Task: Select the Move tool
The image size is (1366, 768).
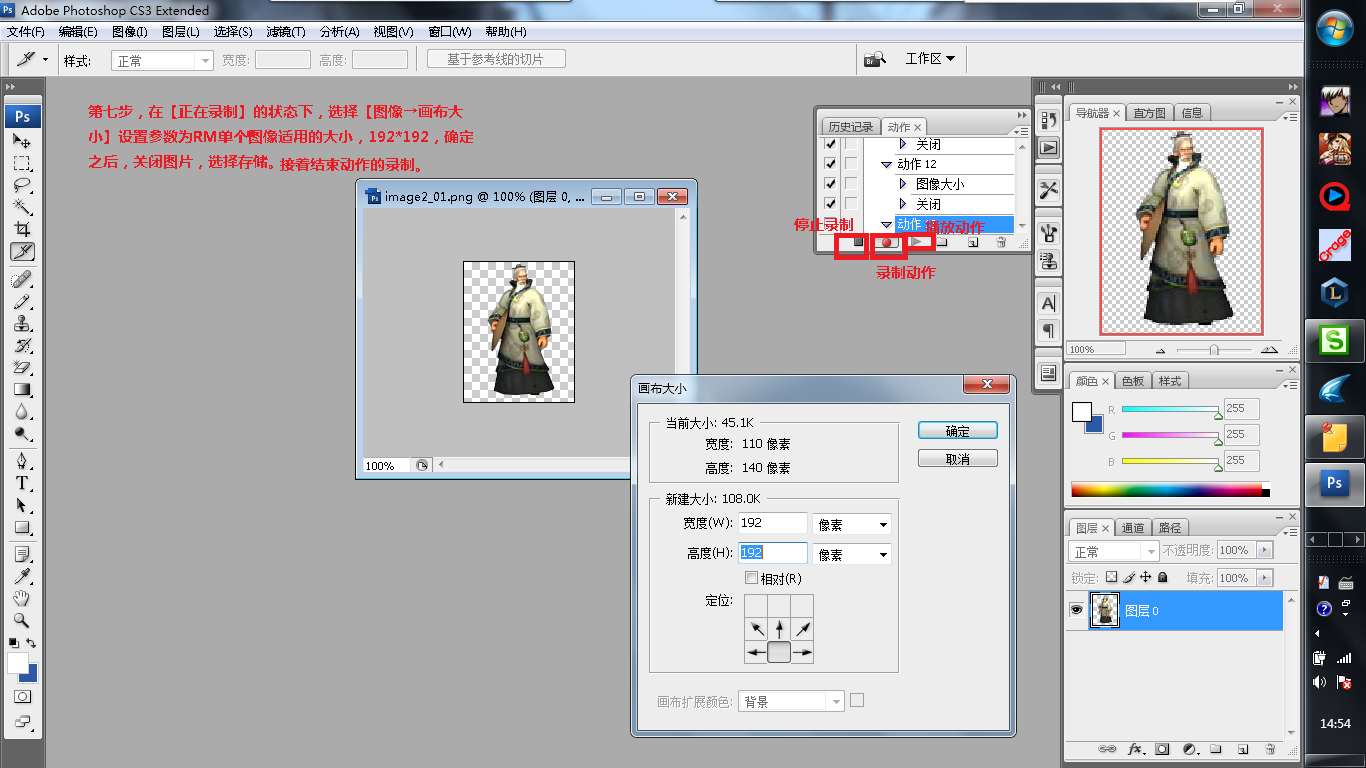Action: (22, 141)
